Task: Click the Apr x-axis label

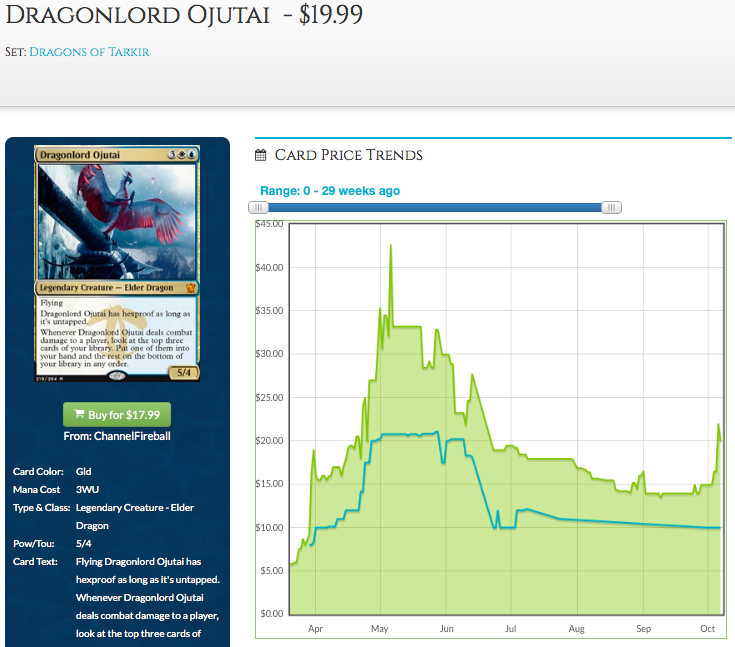Action: point(315,629)
